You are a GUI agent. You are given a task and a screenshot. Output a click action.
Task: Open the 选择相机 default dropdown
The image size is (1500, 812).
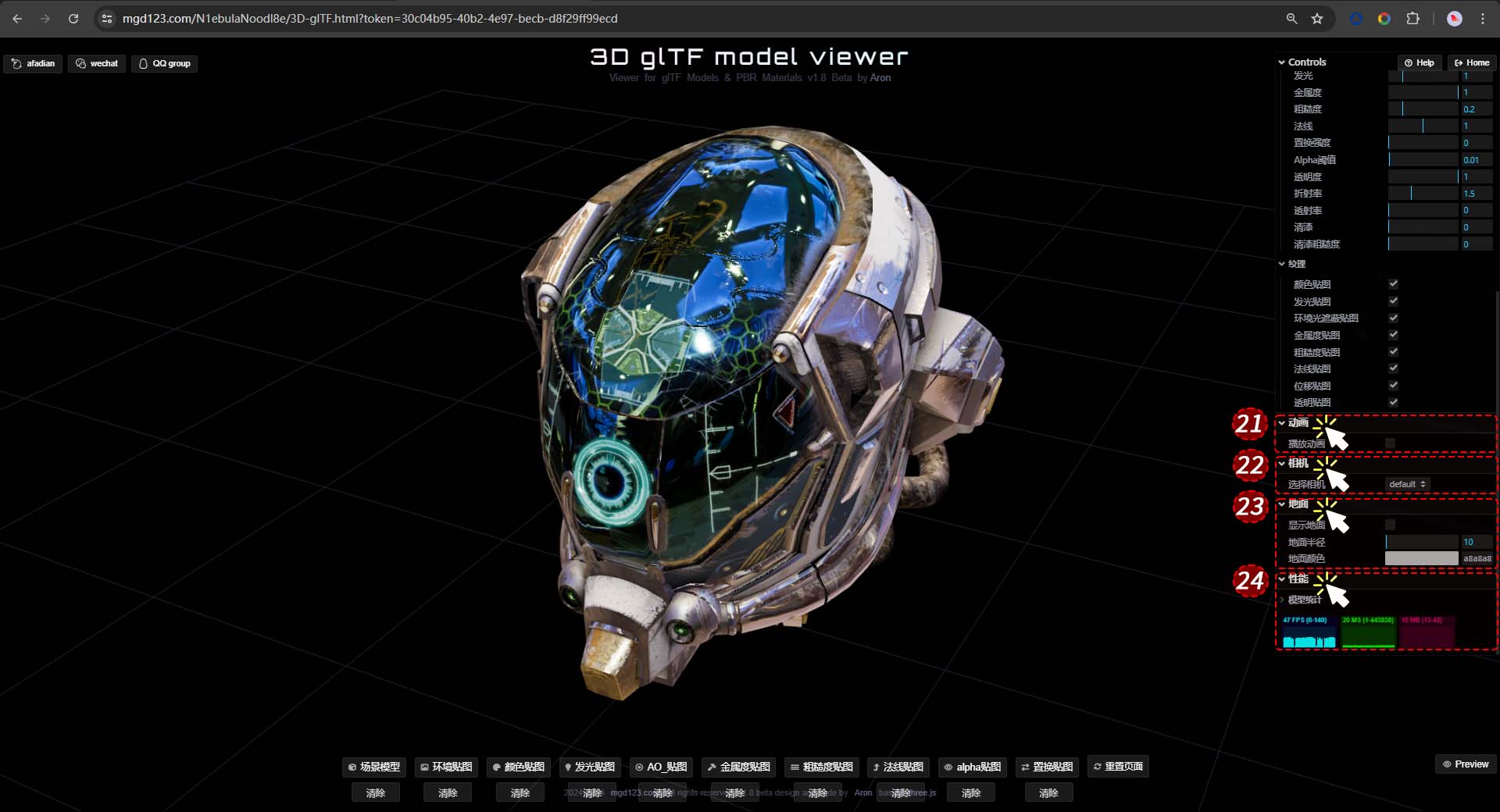[x=1407, y=484]
